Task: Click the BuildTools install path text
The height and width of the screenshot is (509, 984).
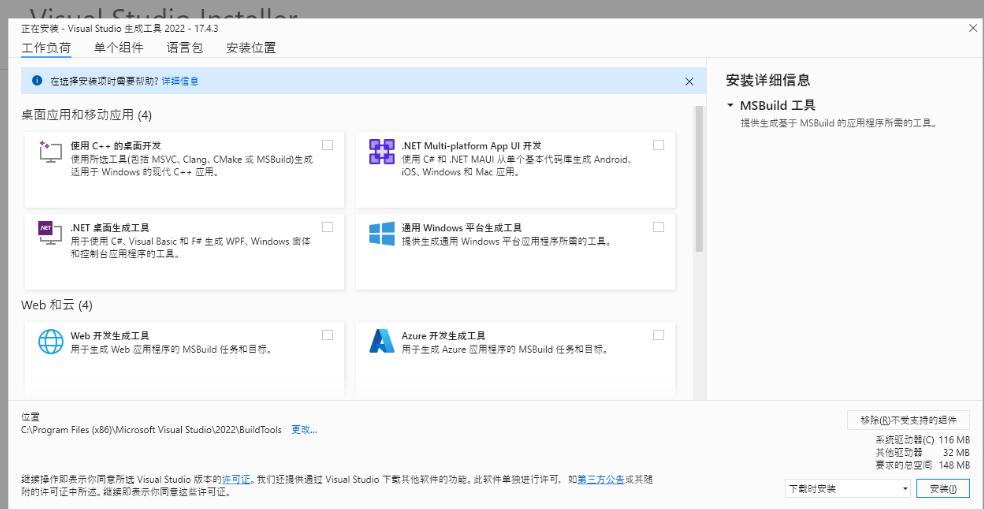Action: click(x=151, y=430)
